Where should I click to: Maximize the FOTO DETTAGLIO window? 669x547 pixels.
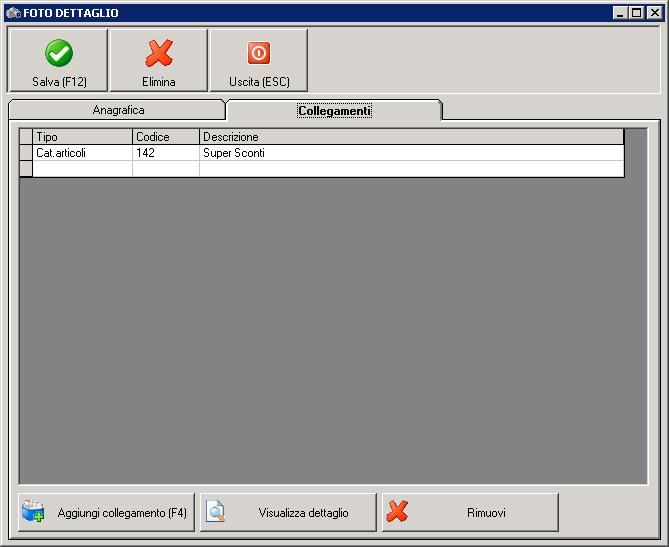pos(636,13)
